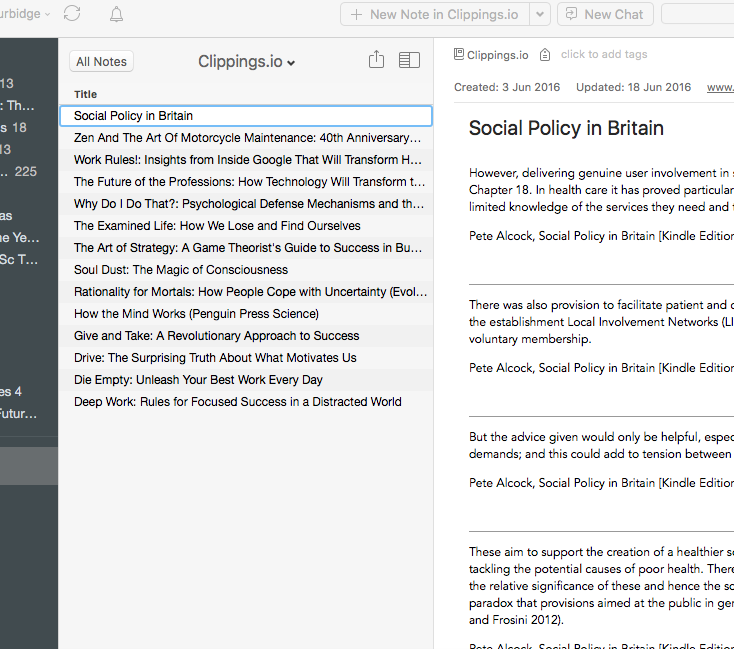
Task: Click the share notebook icon
Action: pyautogui.click(x=376, y=61)
